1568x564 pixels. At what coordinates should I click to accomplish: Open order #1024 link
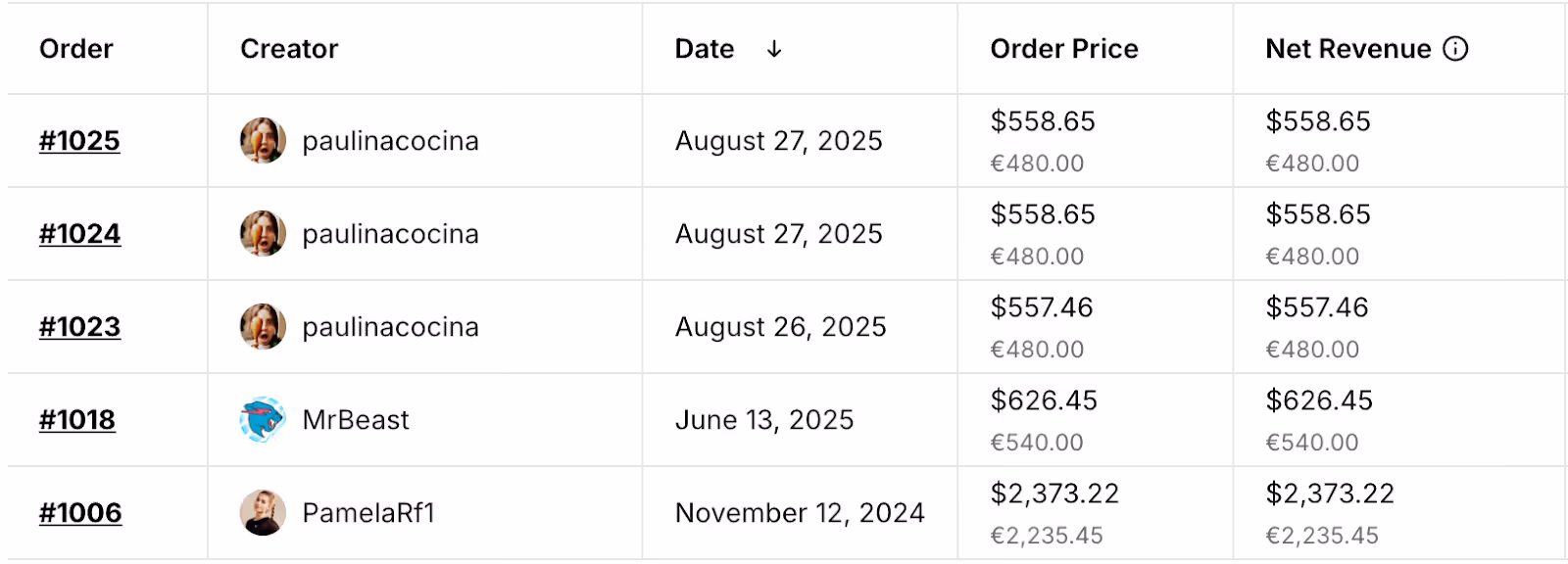click(79, 234)
